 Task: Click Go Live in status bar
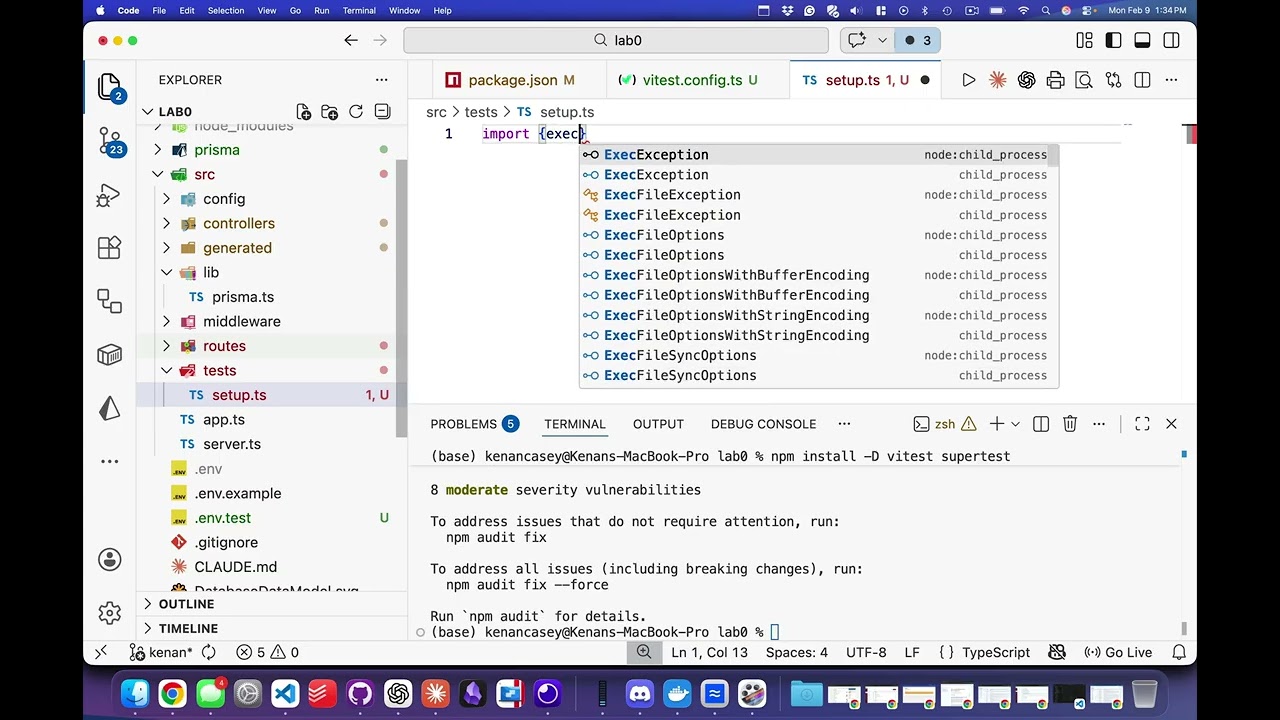(x=1118, y=652)
